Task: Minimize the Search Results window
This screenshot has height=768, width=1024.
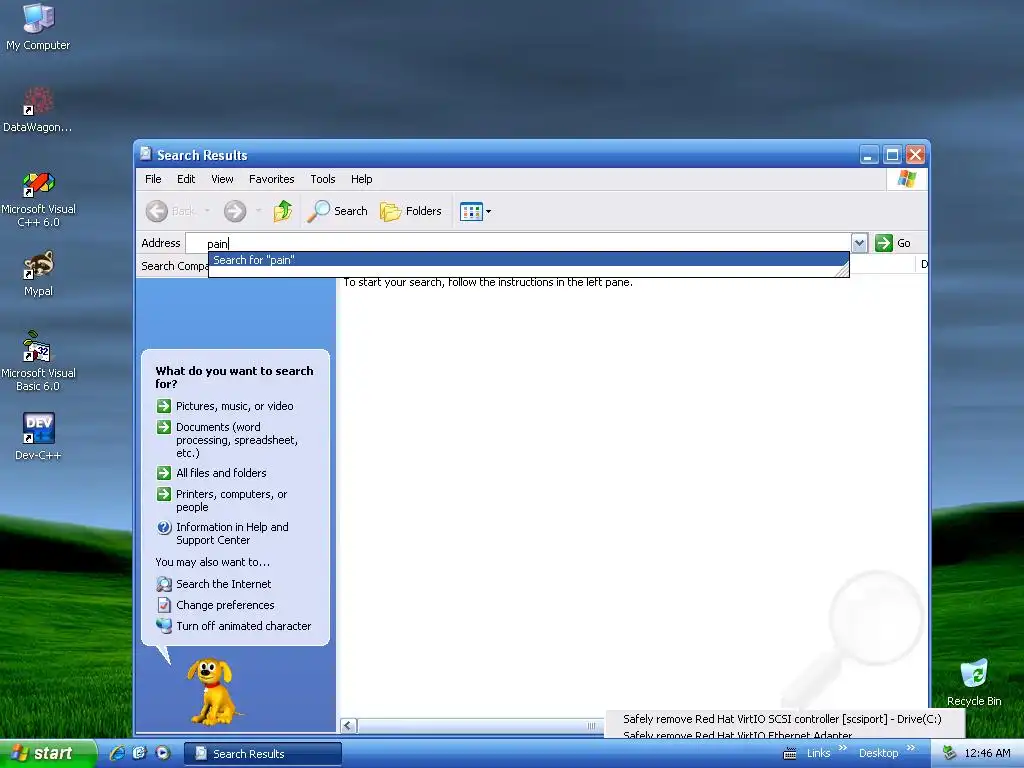Action: [869, 155]
